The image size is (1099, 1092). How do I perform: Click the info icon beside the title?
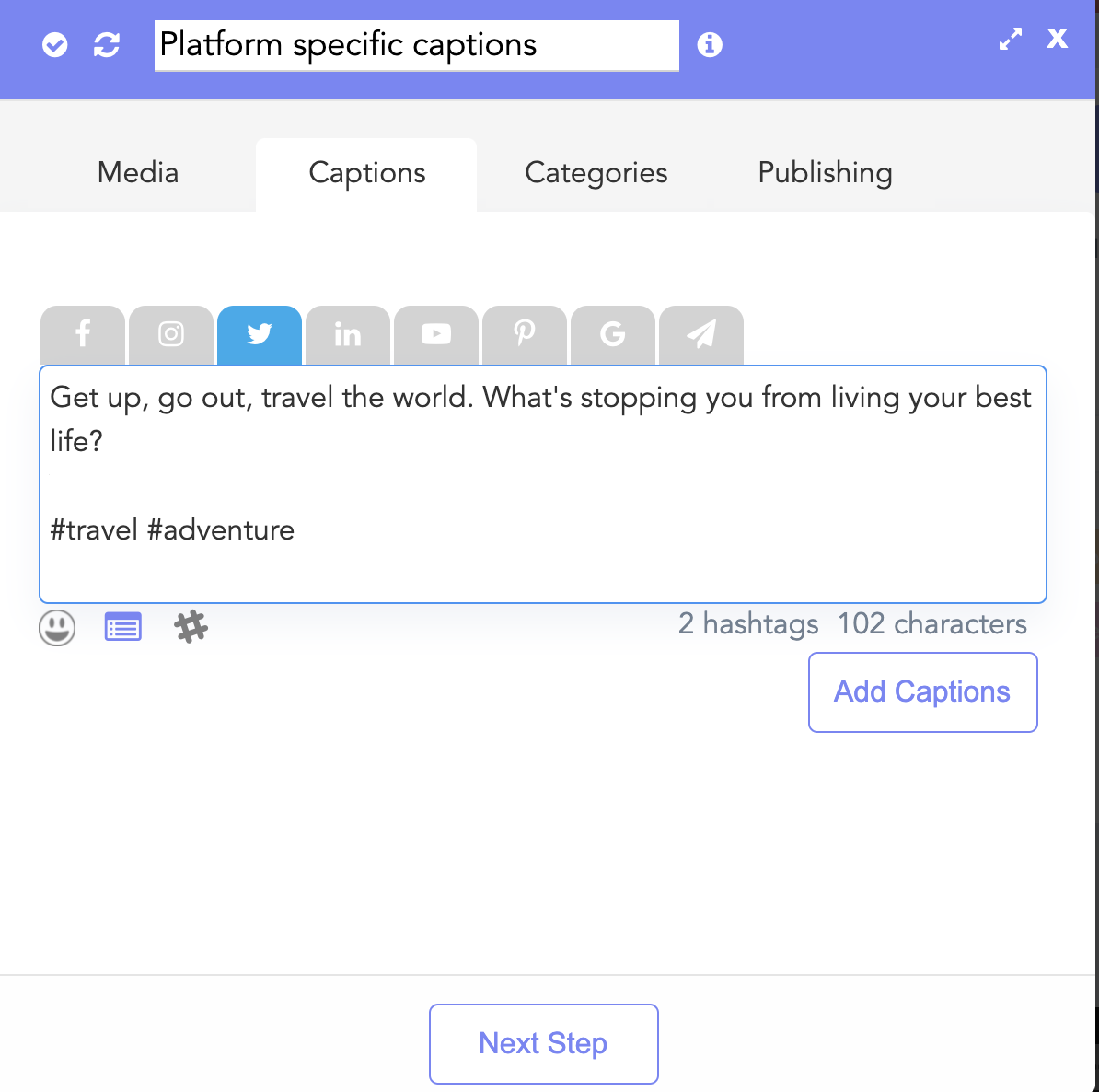[x=710, y=45]
